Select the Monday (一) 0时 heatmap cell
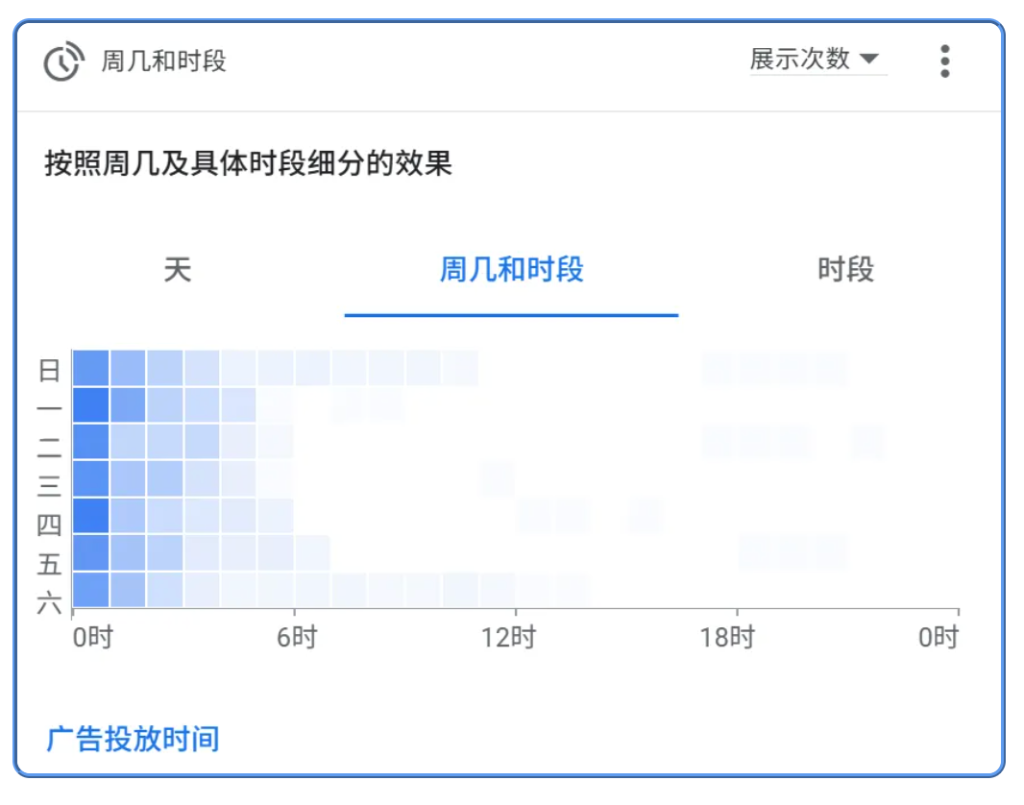1024x805 pixels. pyautogui.click(x=91, y=405)
